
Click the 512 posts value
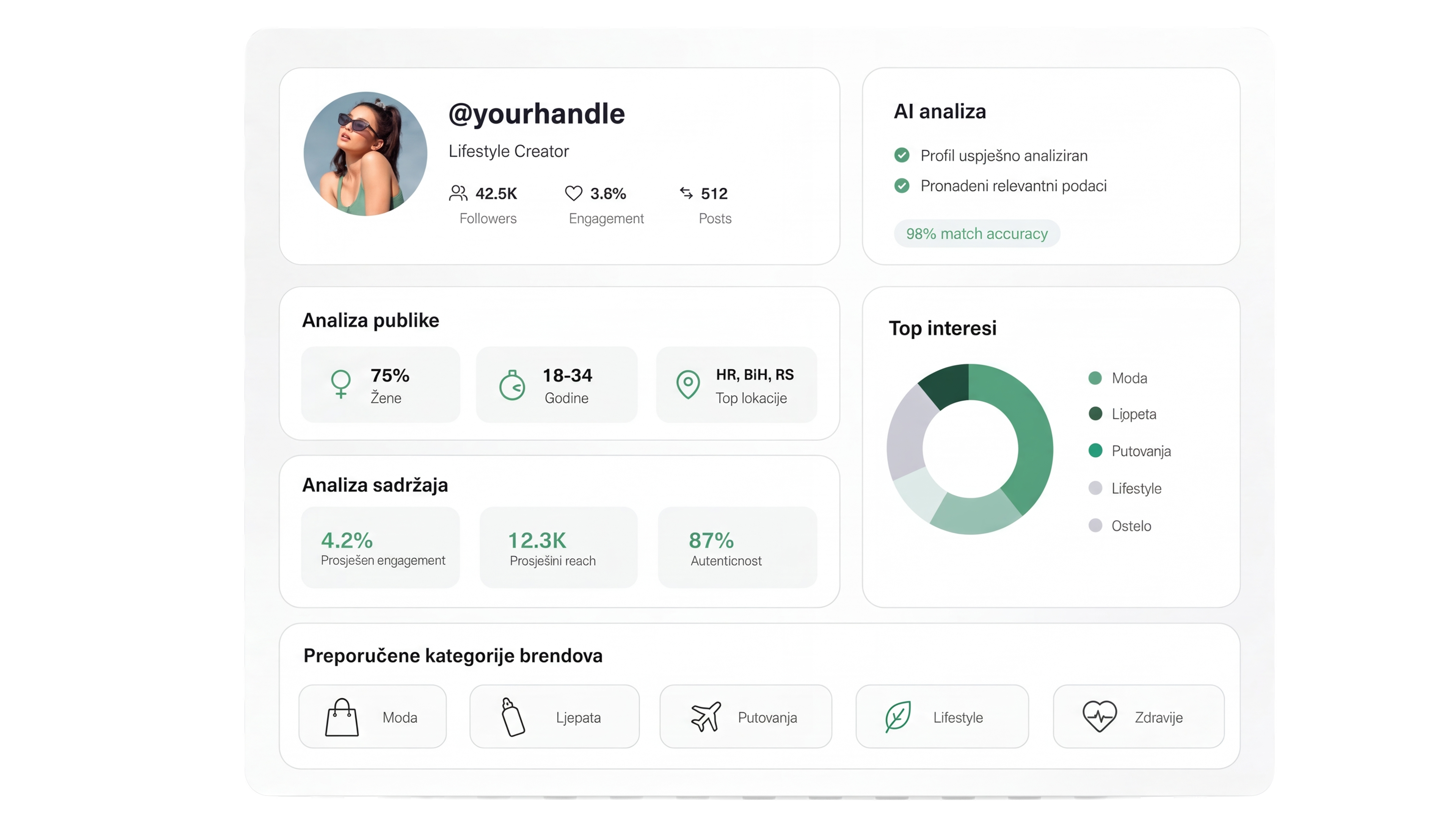pos(714,193)
